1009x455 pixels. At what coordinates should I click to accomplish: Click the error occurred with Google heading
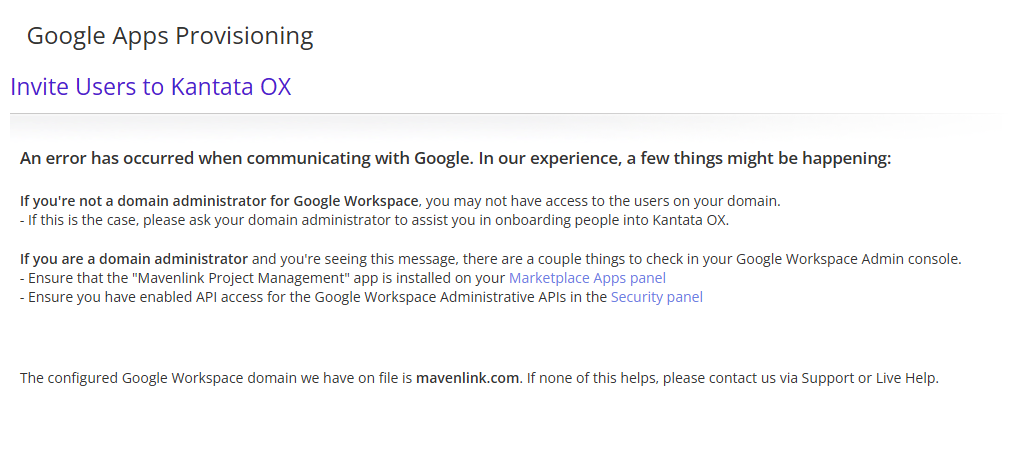click(455, 158)
